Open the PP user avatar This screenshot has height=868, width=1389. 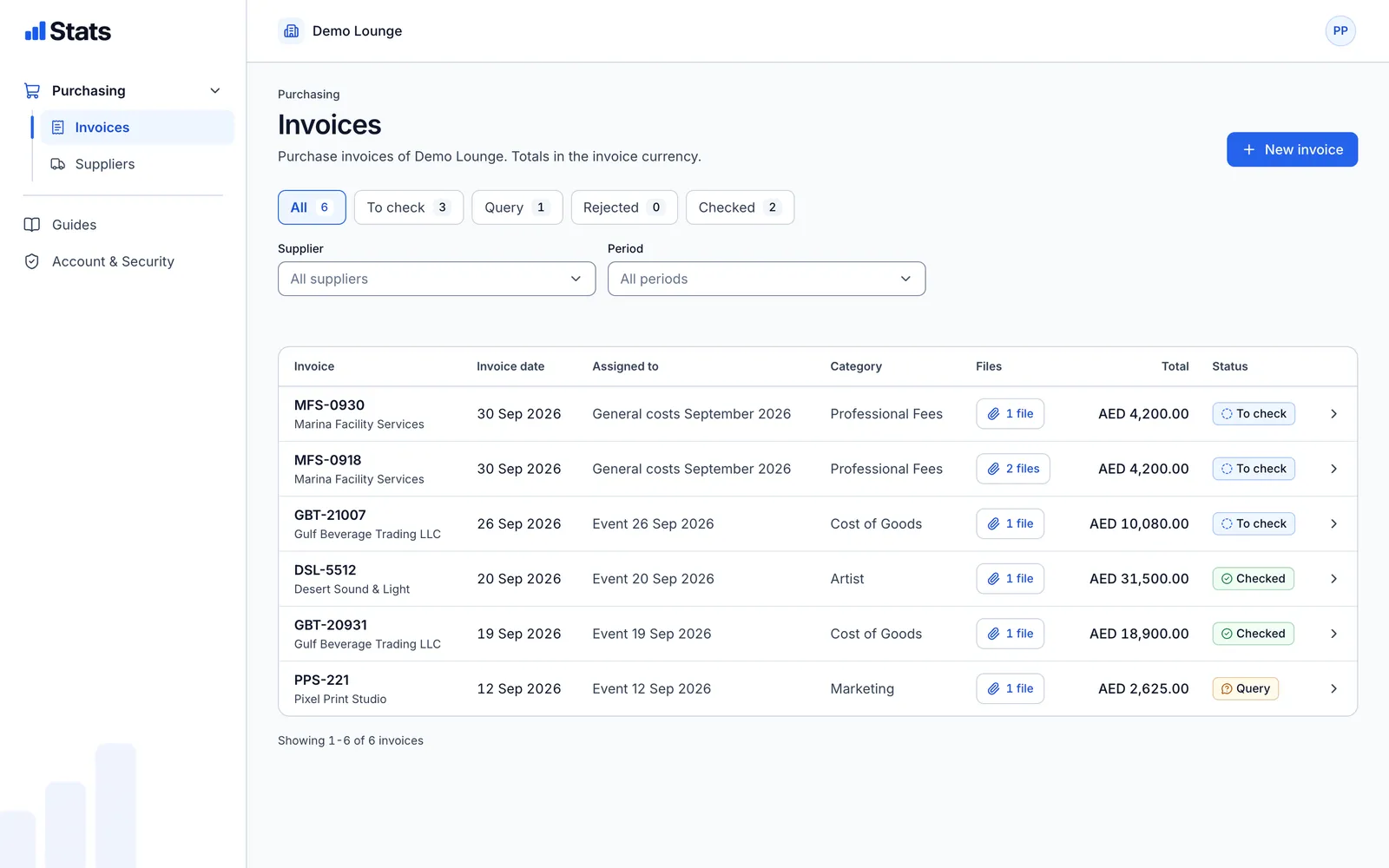[1340, 31]
